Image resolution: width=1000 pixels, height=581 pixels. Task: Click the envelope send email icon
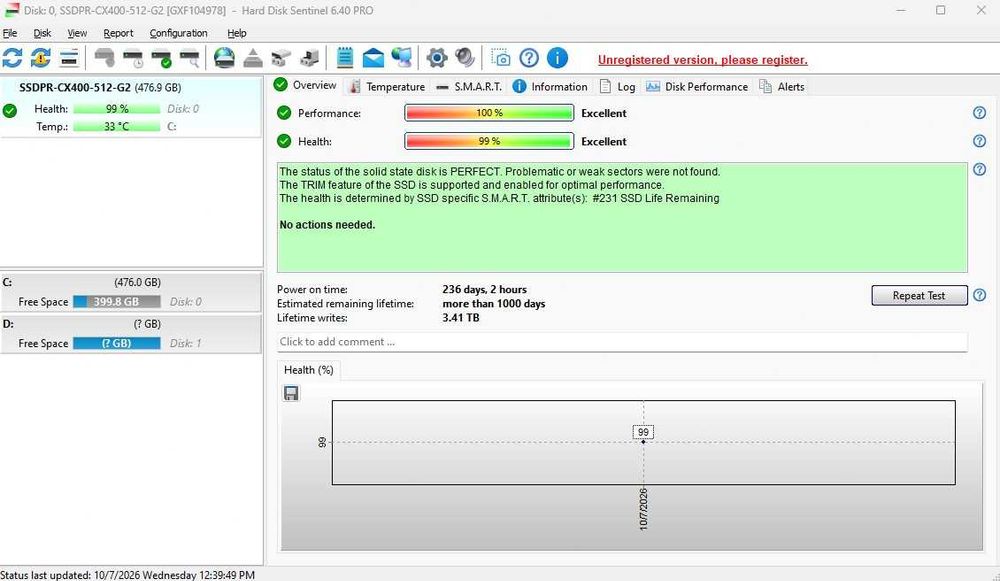tap(373, 59)
